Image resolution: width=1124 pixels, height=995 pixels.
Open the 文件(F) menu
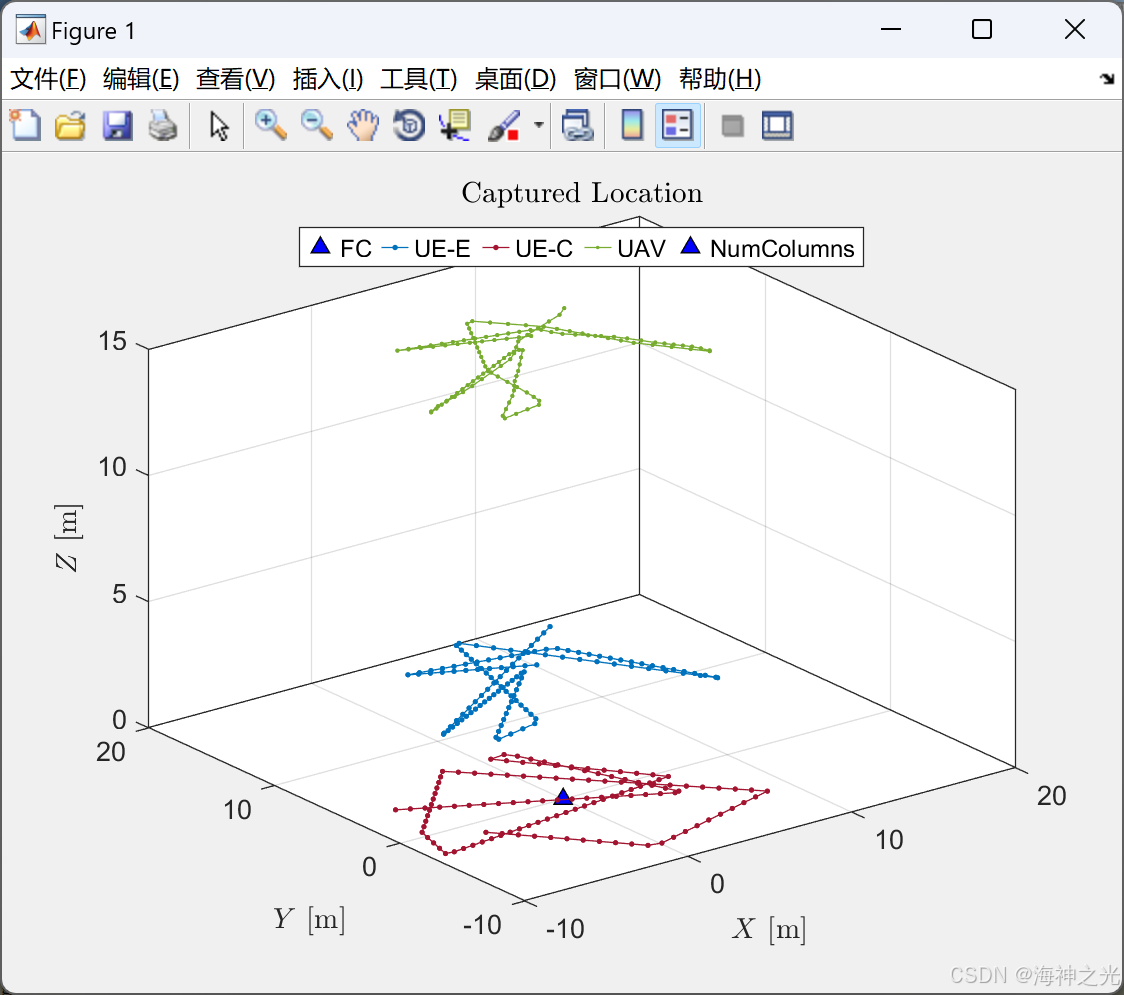pyautogui.click(x=47, y=79)
